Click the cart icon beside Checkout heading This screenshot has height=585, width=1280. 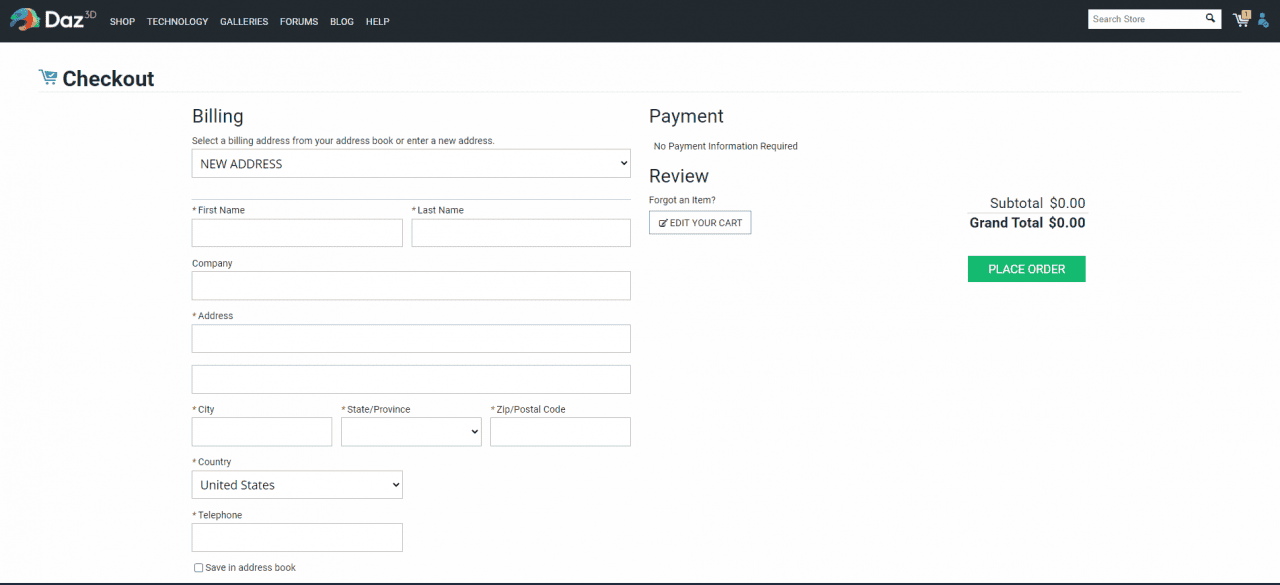click(48, 78)
